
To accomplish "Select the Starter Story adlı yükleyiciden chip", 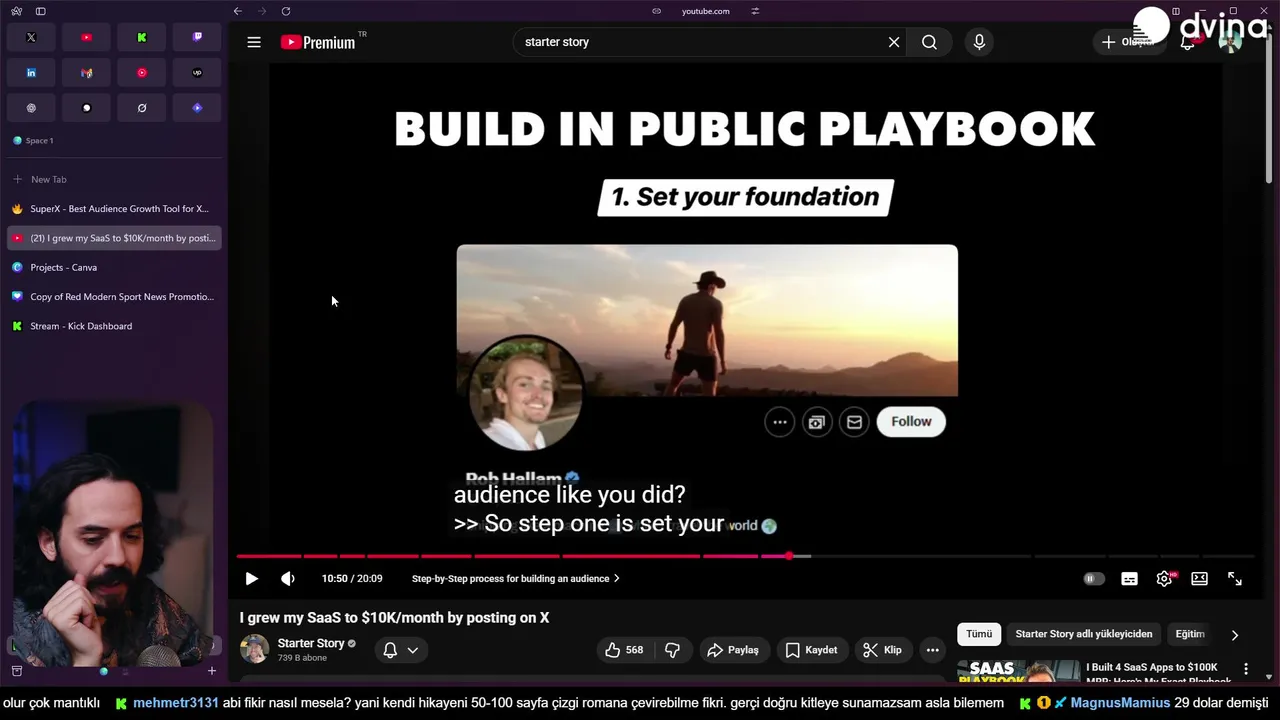I will point(1084,634).
